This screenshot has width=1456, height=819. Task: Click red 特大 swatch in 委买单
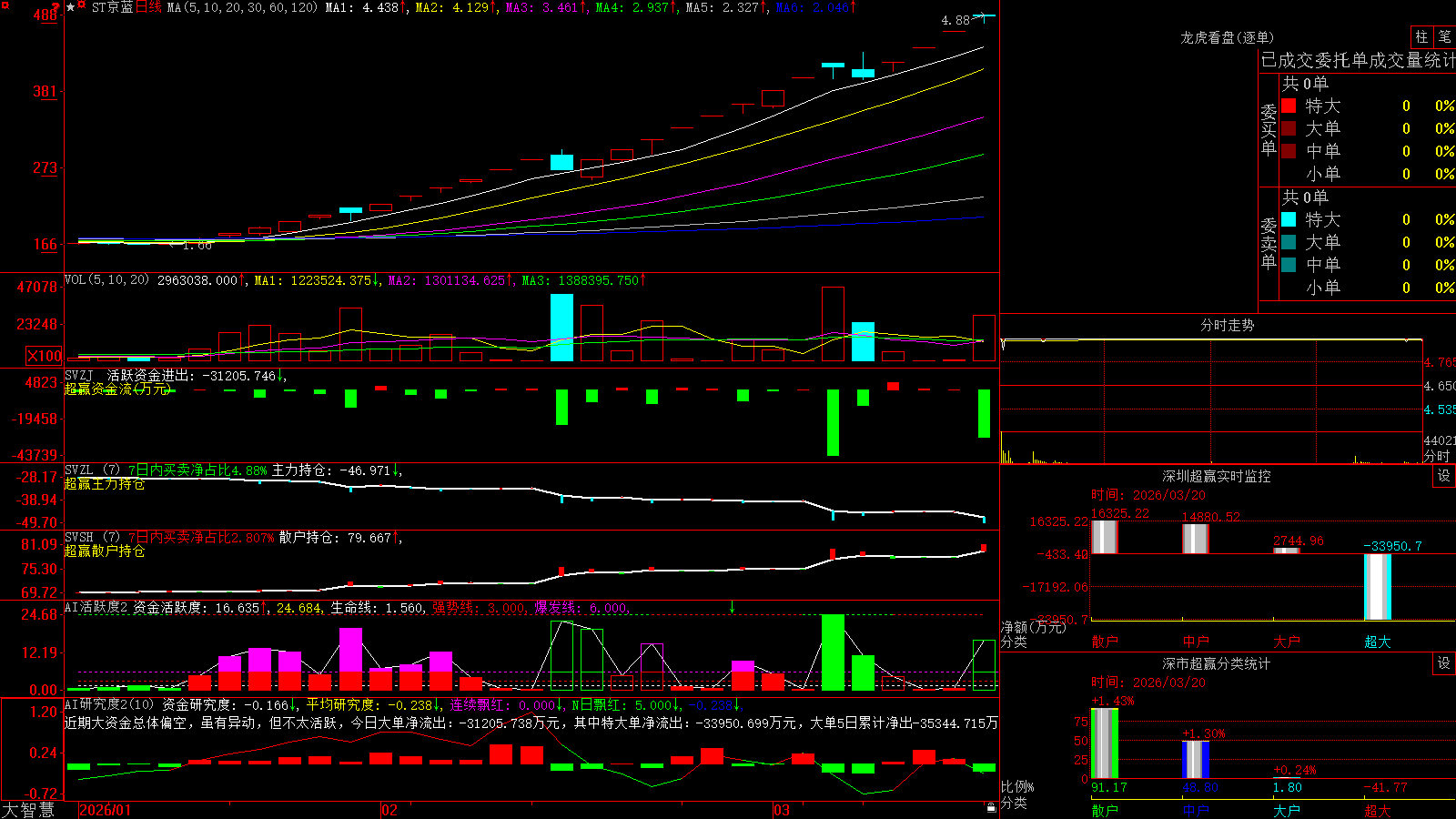1289,106
